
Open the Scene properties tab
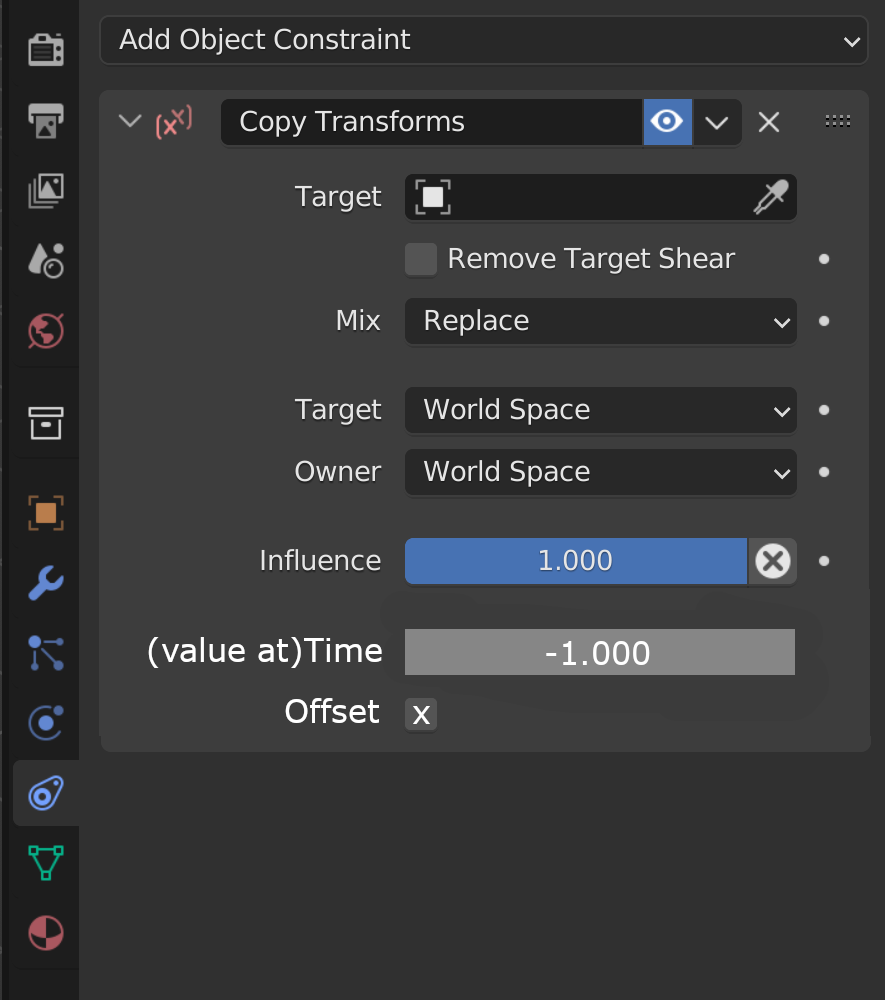46,260
